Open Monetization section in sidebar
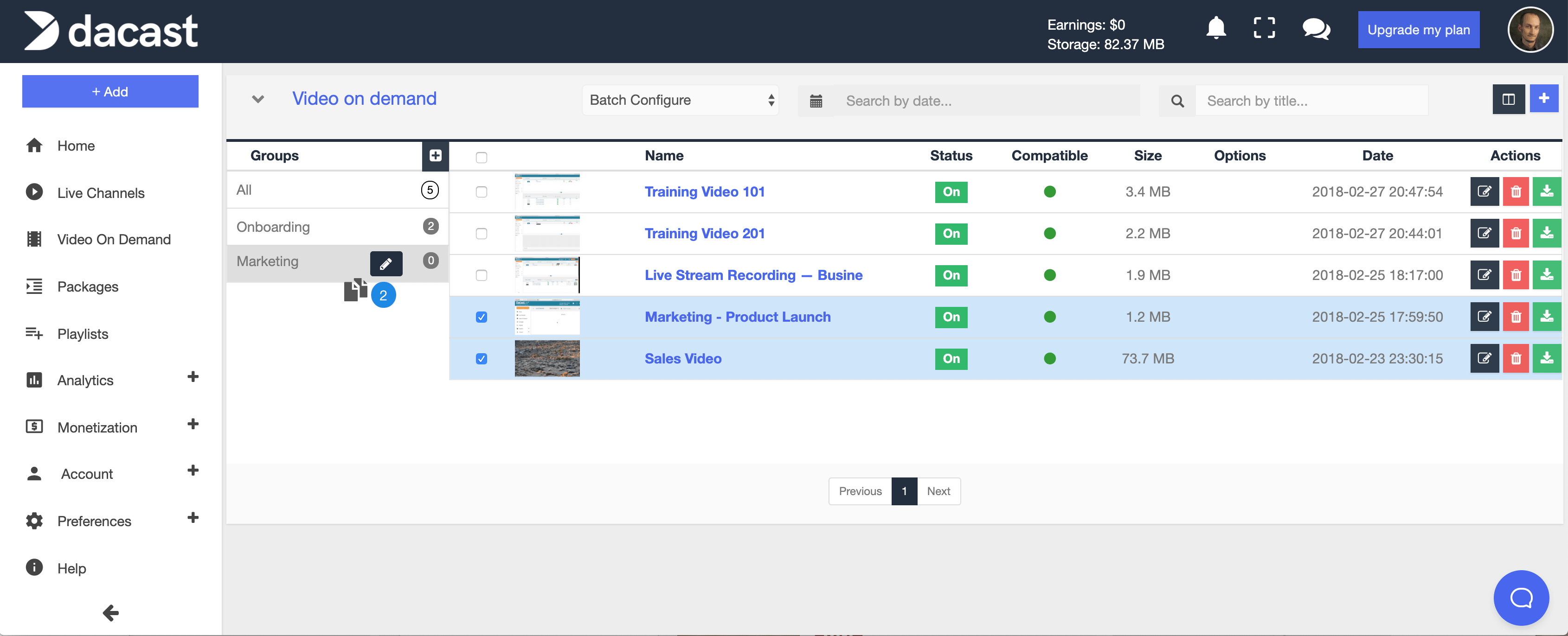The width and height of the screenshot is (1568, 636). (98, 427)
